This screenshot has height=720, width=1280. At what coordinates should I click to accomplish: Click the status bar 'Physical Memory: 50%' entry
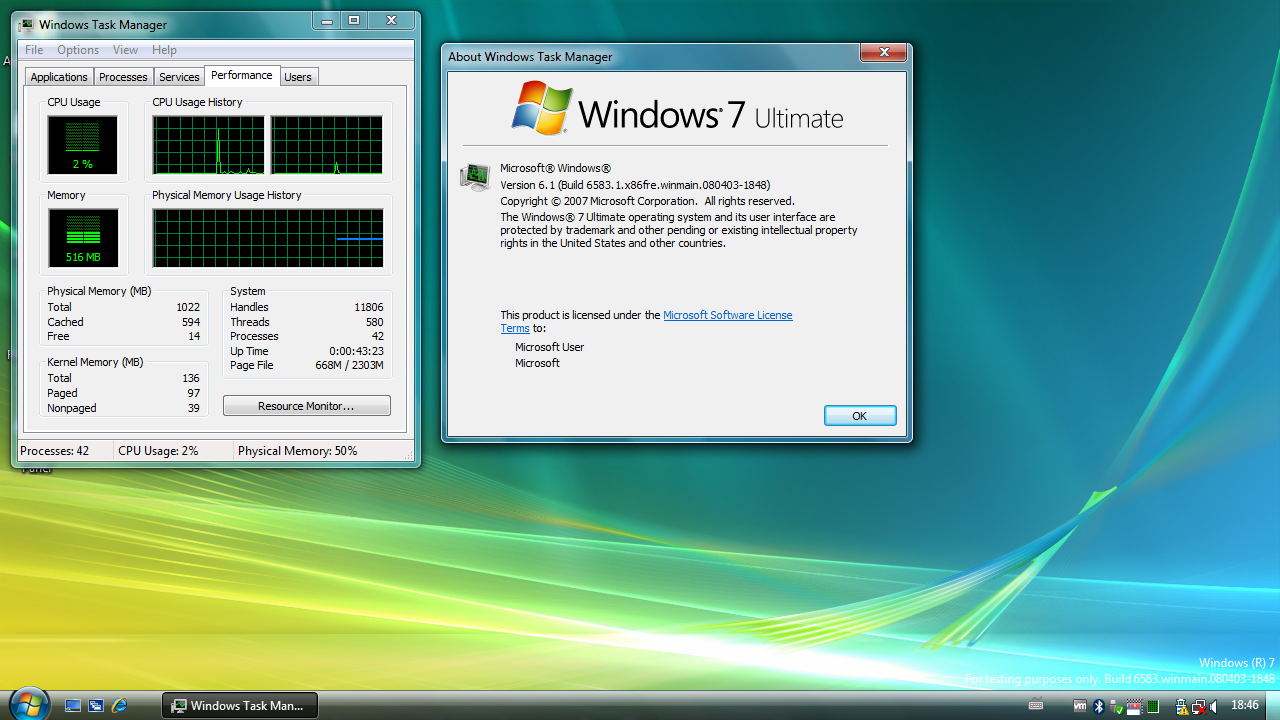[x=297, y=451]
